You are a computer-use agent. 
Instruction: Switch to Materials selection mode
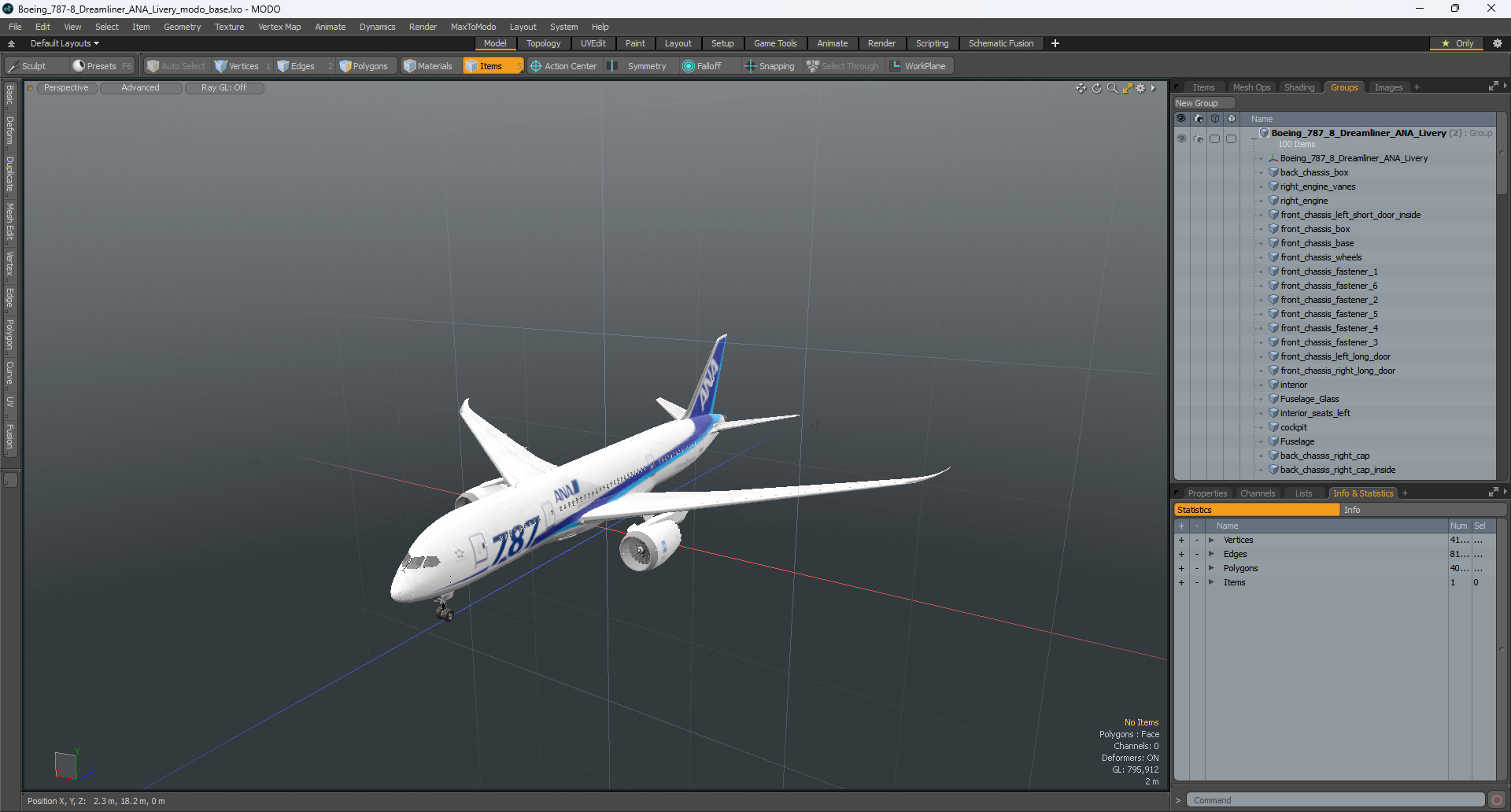coord(428,66)
